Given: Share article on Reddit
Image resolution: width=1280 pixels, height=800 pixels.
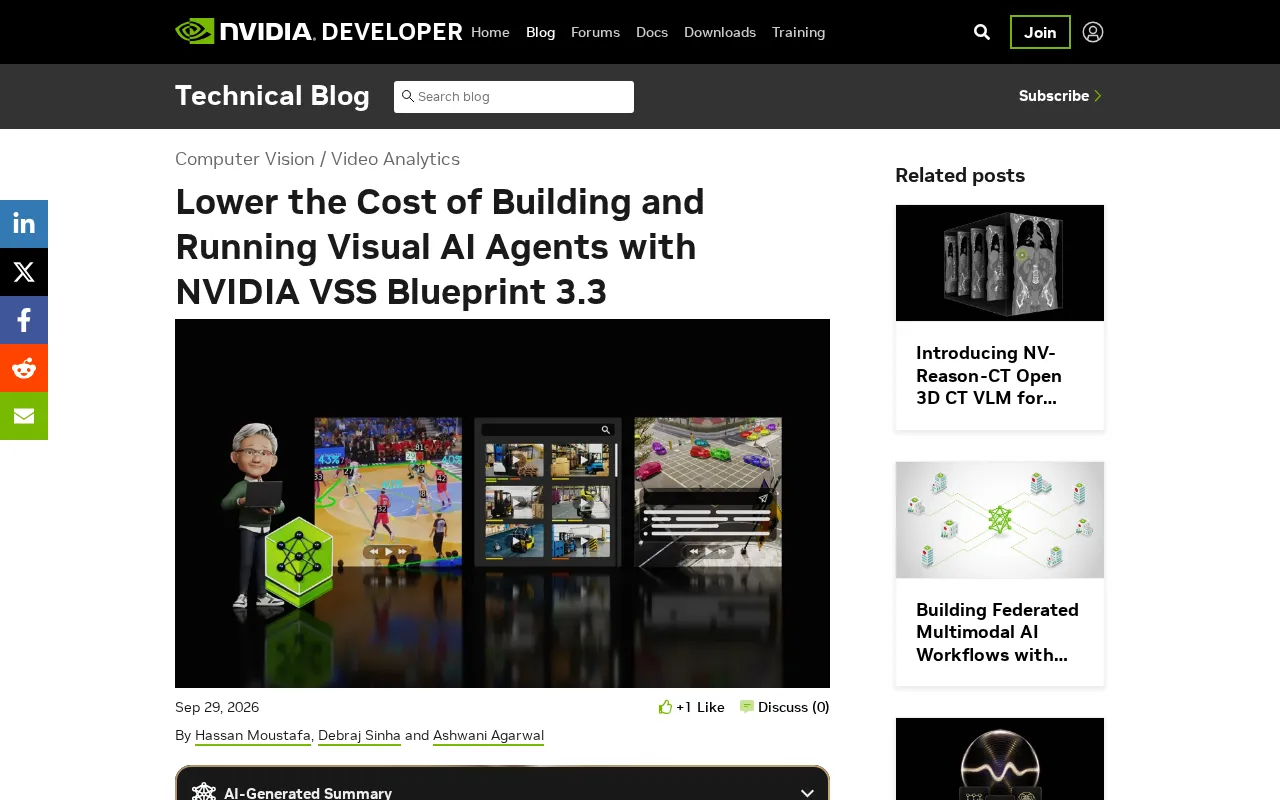Looking at the screenshot, I should [24, 368].
